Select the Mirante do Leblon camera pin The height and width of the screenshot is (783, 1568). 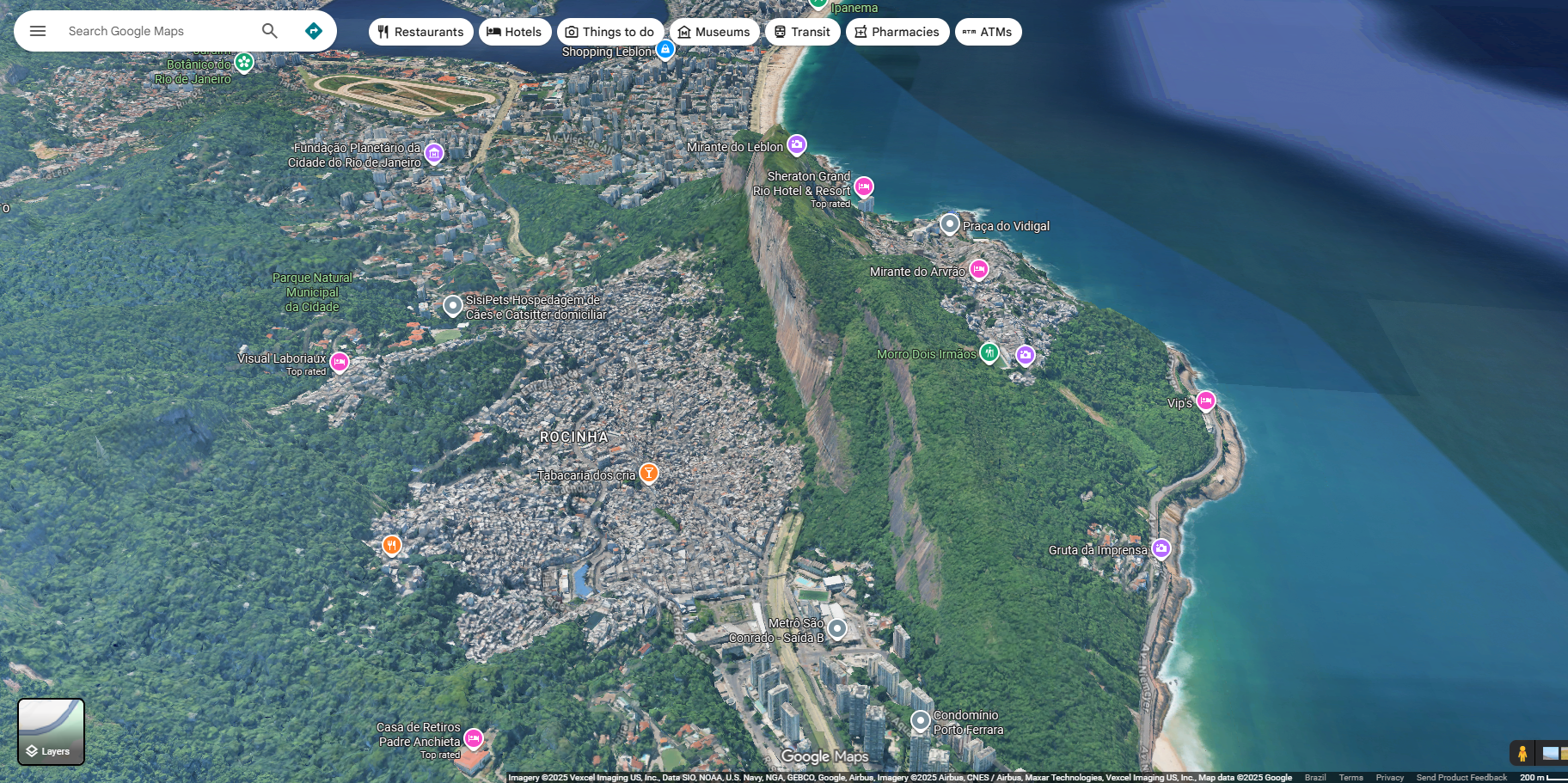click(797, 145)
